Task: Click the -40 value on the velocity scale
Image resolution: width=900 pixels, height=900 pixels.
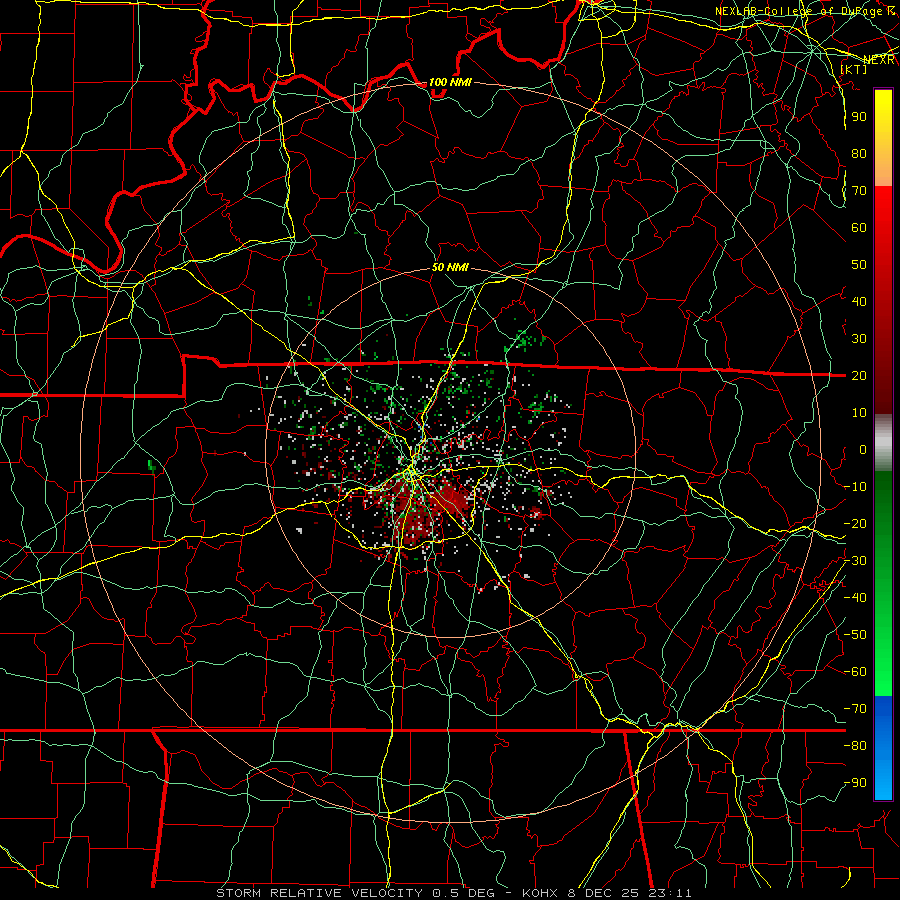Action: pos(855,598)
